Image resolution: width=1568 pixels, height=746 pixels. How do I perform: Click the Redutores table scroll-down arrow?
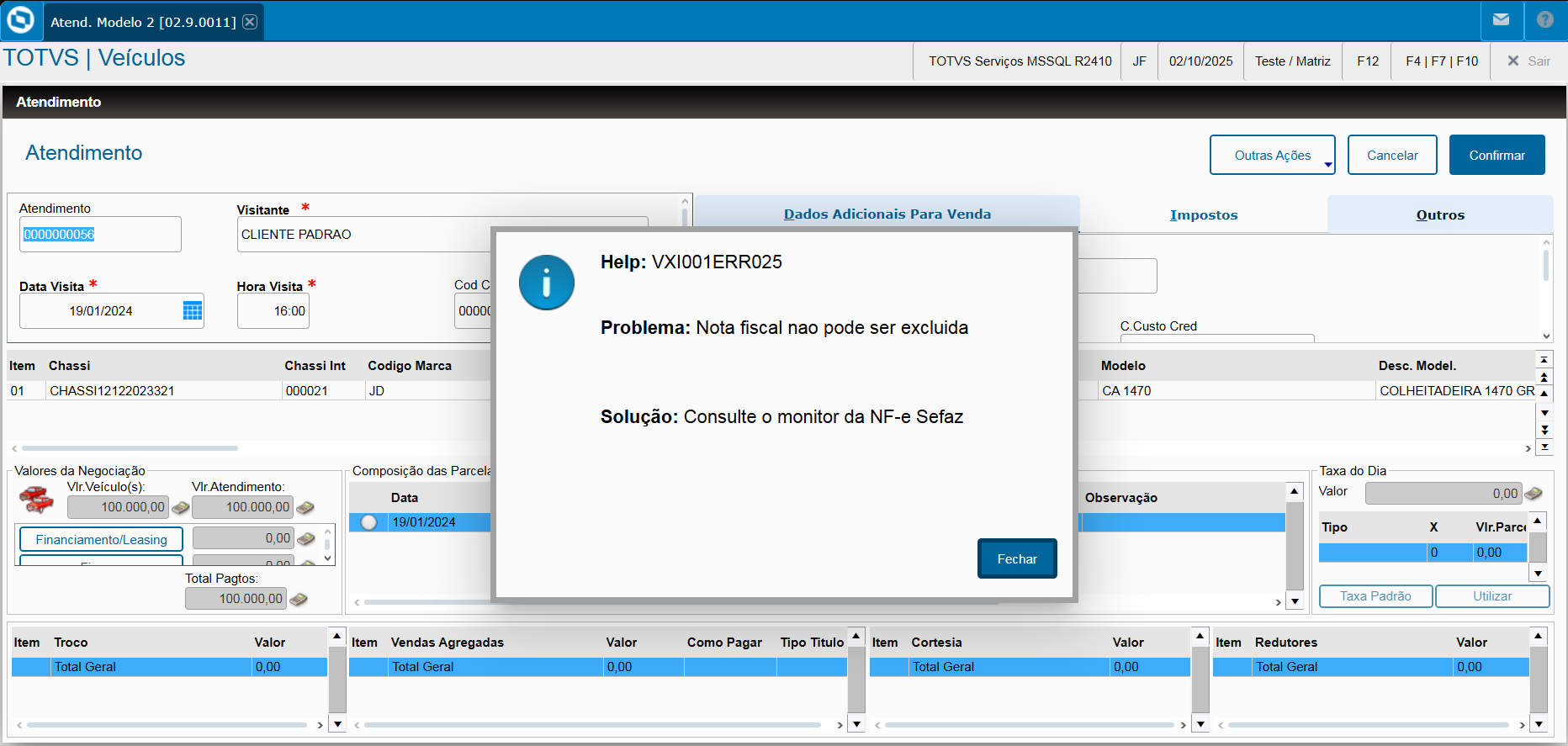(1538, 724)
